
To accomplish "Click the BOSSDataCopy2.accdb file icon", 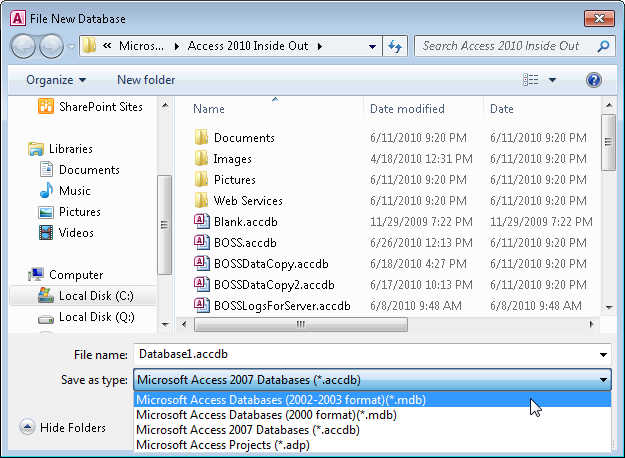I will [201, 285].
